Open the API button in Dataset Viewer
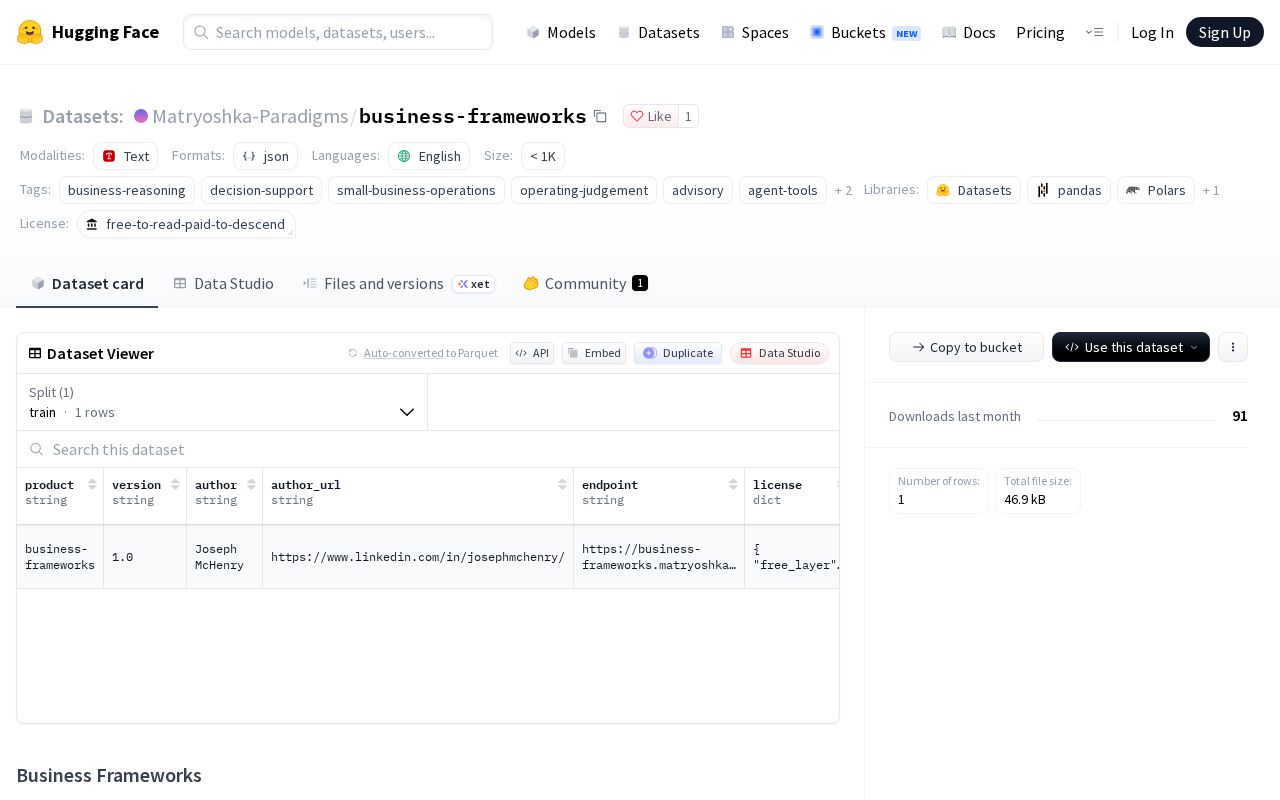This screenshot has height=800, width=1280. 532,353
